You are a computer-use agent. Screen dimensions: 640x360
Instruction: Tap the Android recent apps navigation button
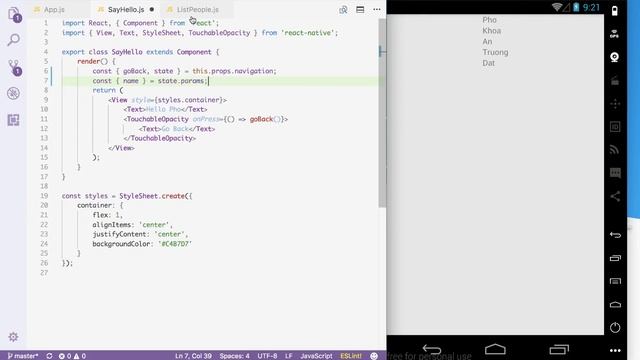[559, 349]
